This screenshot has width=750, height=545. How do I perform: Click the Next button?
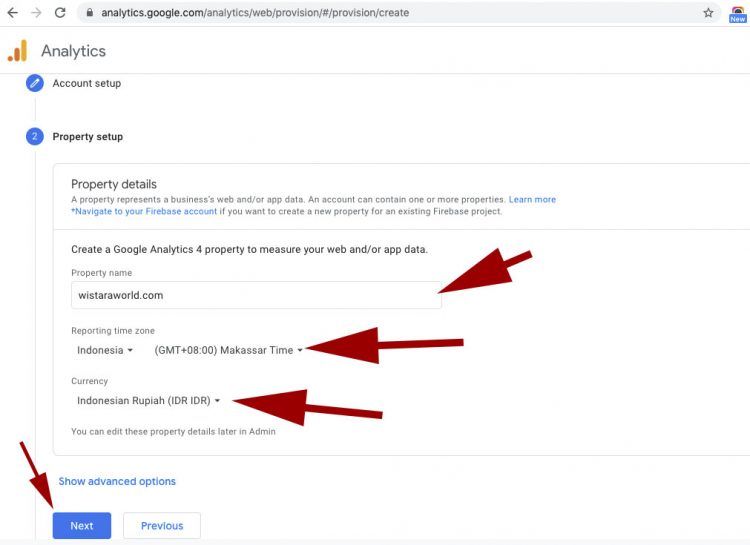(x=82, y=525)
